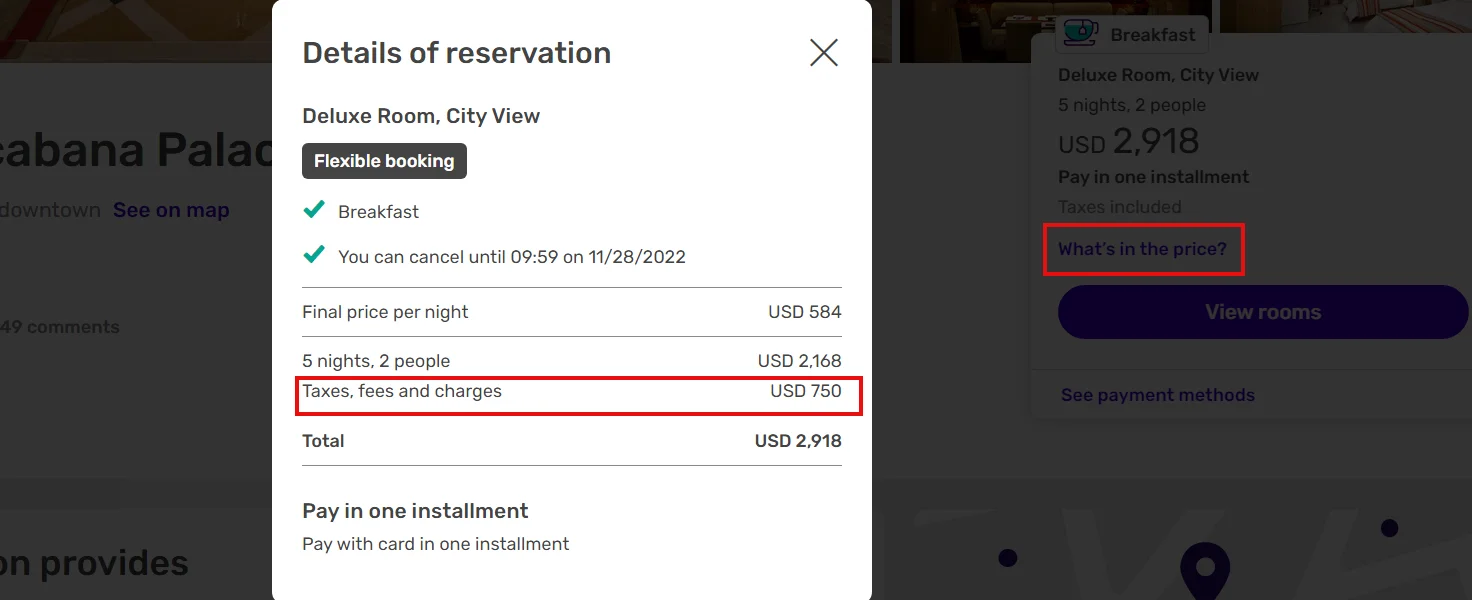This screenshot has width=1472, height=600.
Task: Open the See on map link
Action: coord(171,210)
